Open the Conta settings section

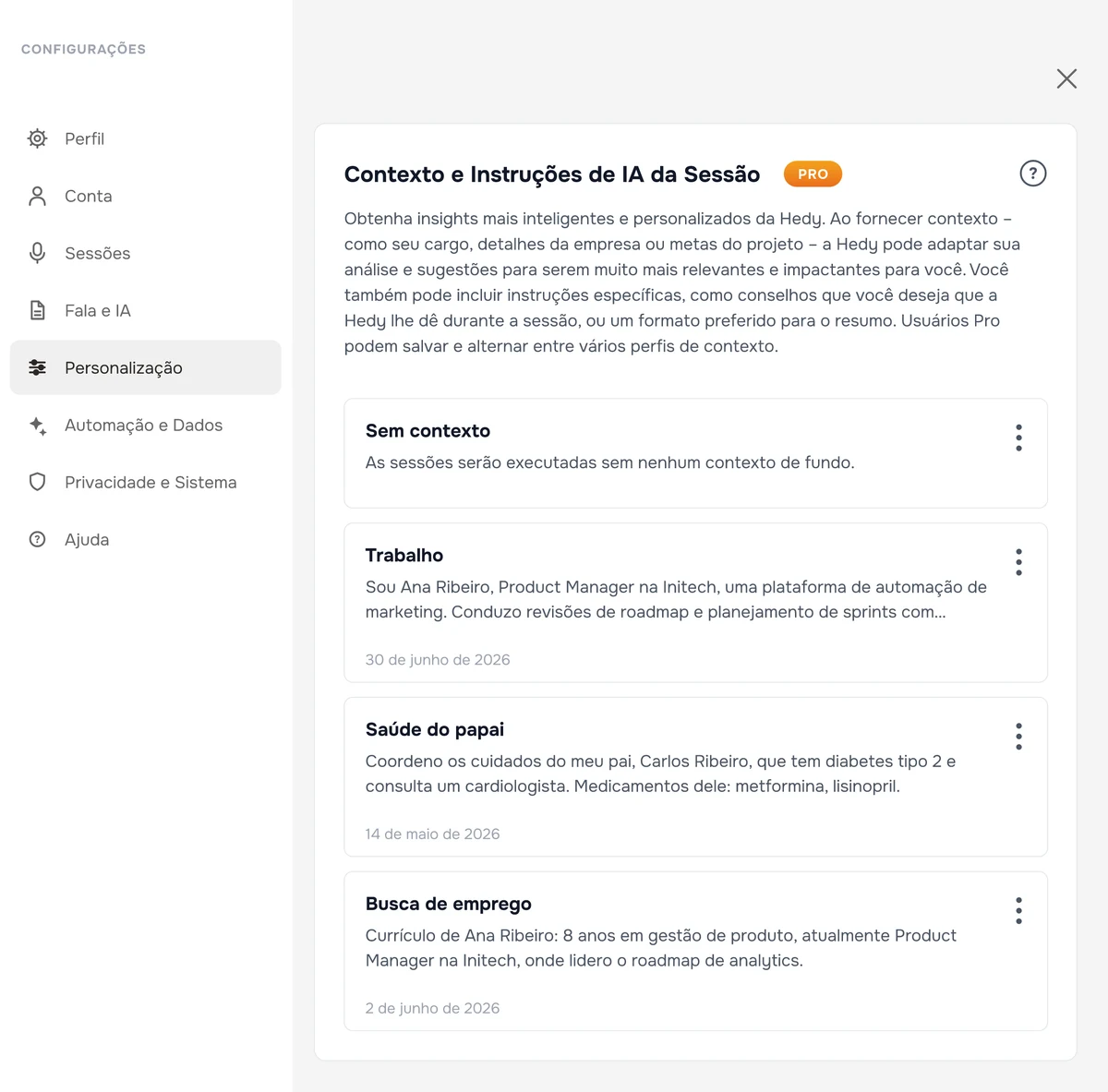pyautogui.click(x=145, y=196)
